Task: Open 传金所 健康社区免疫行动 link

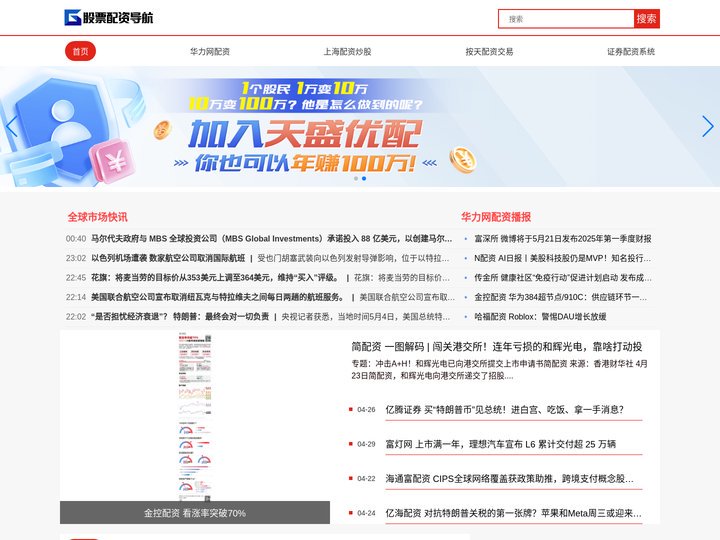Action: tap(562, 278)
